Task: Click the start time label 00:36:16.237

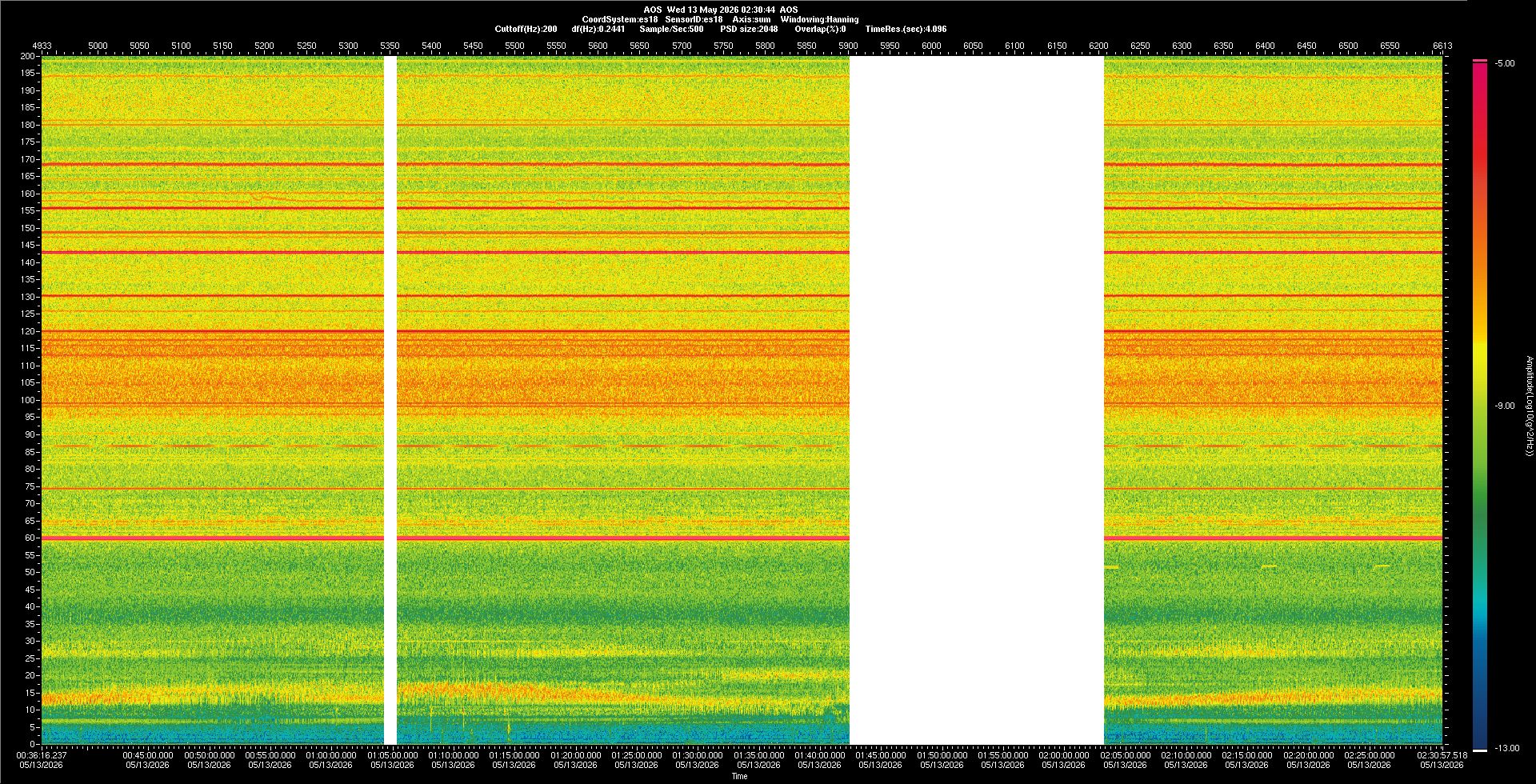Action: coord(42,755)
